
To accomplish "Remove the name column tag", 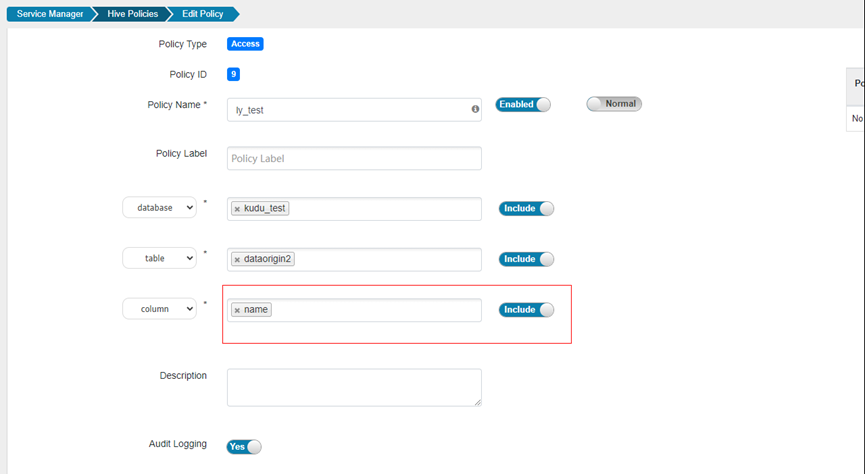I will tap(237, 310).
